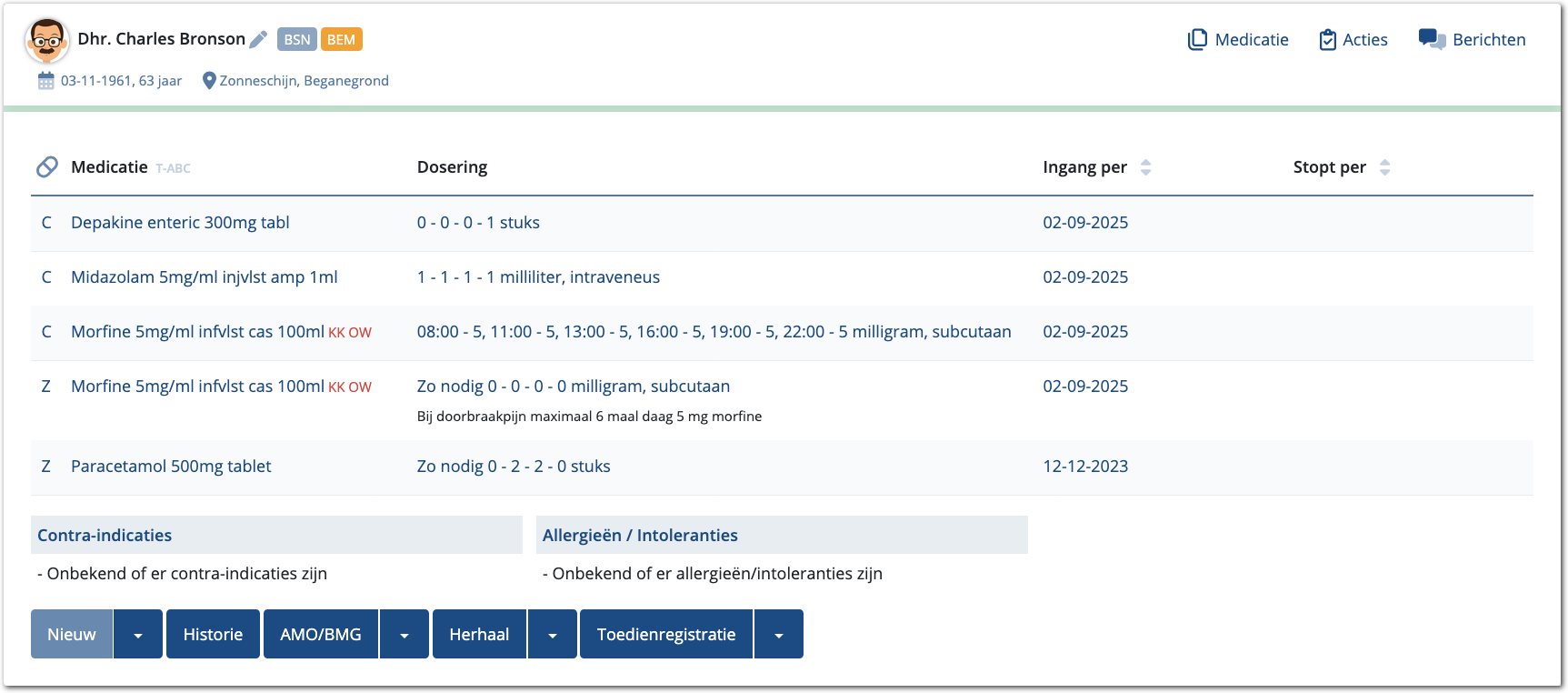Expand the dropdown arrow next to Herhaal

click(553, 635)
